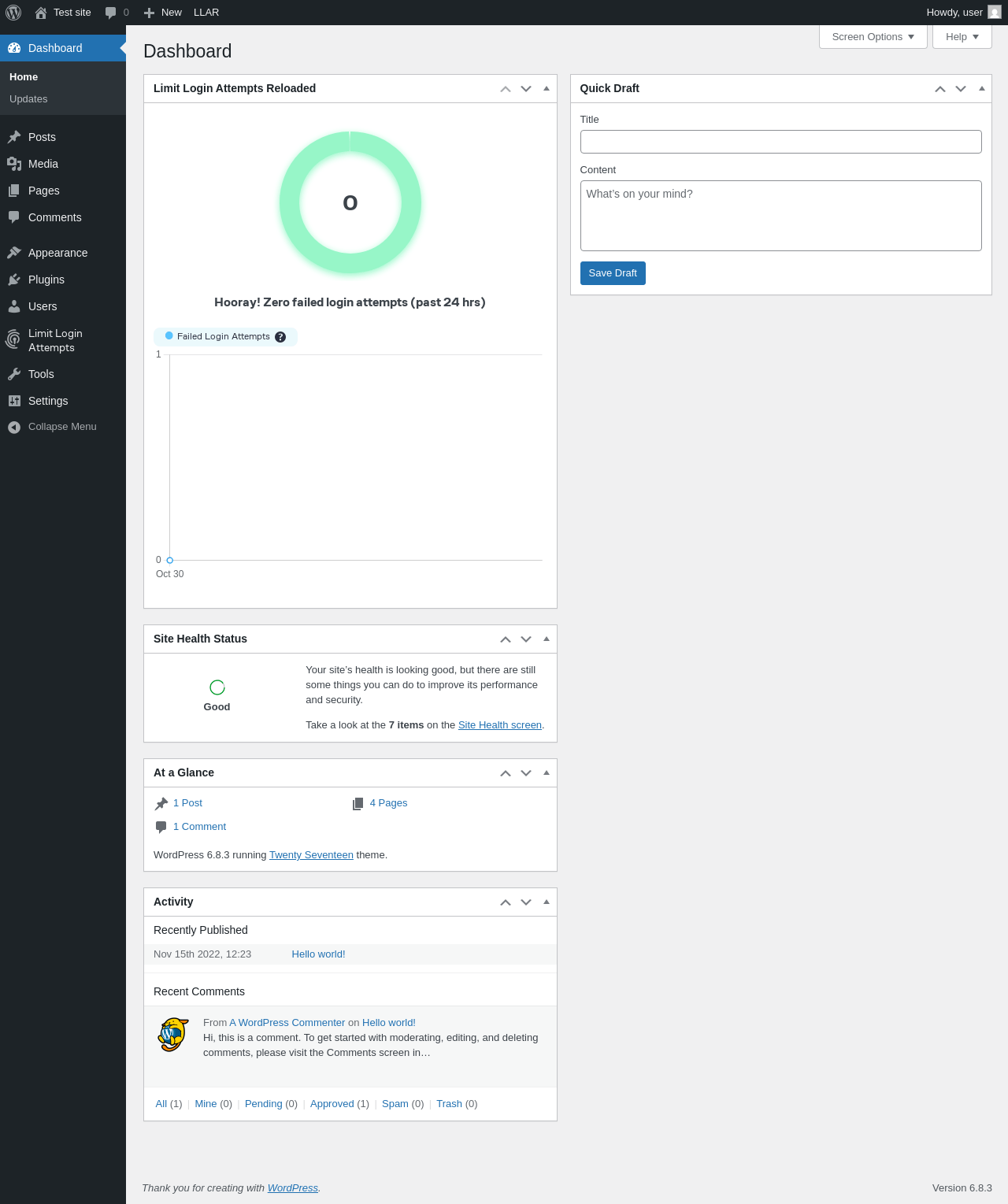Open the 1 Comment link in At a Glance
The width and height of the screenshot is (1008, 1204).
tap(199, 827)
